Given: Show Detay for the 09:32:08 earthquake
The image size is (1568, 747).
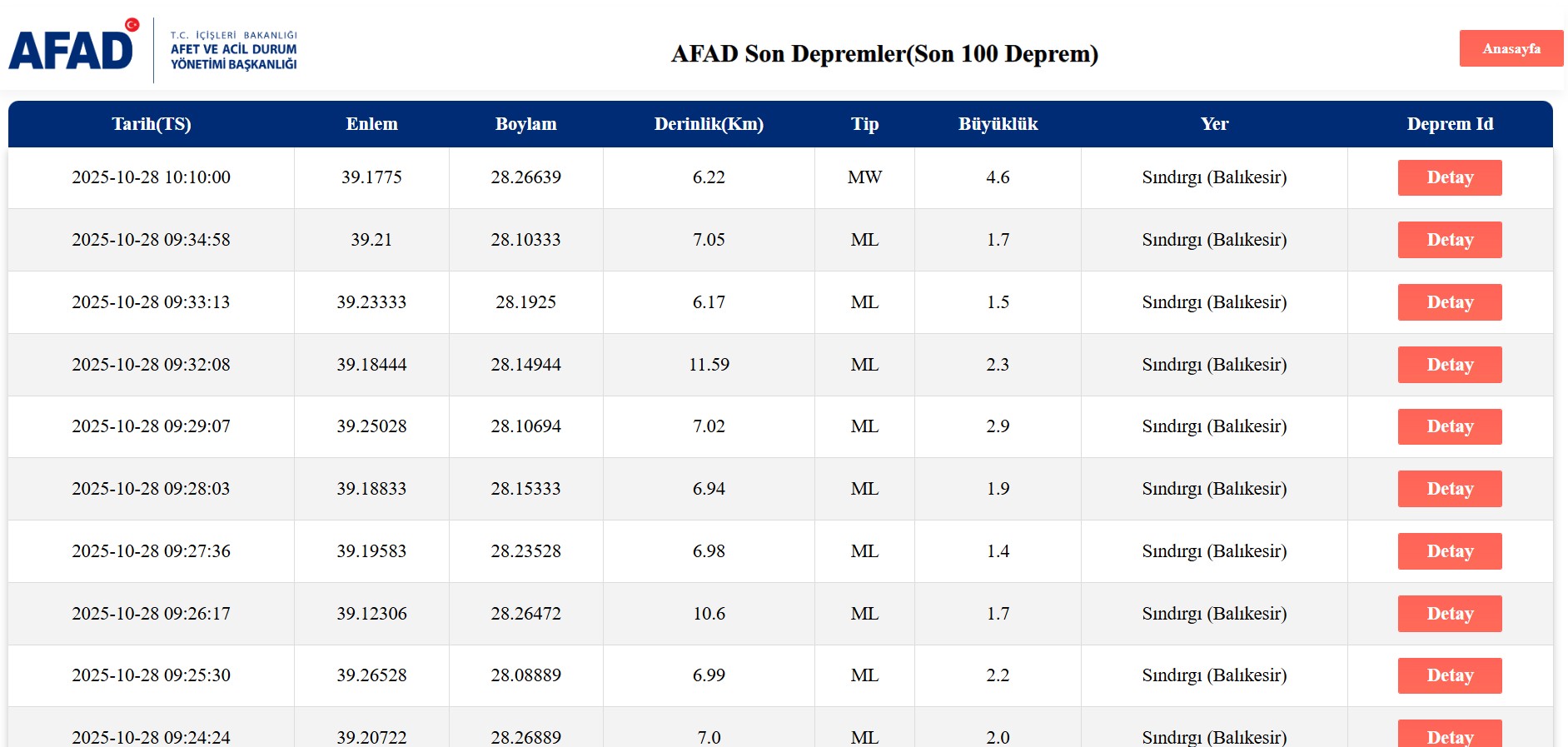Looking at the screenshot, I should tap(1449, 365).
